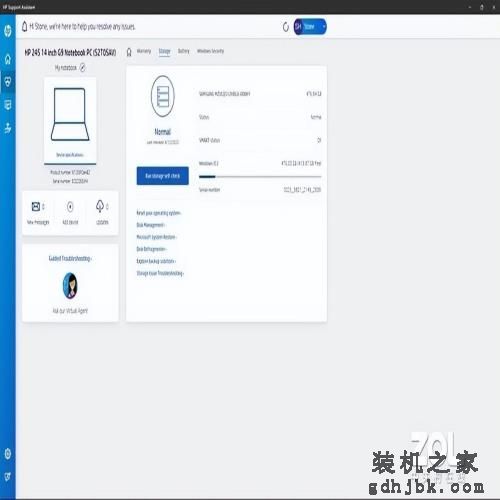Click the laptop device thumbnail
The image size is (500, 500).
click(x=70, y=114)
